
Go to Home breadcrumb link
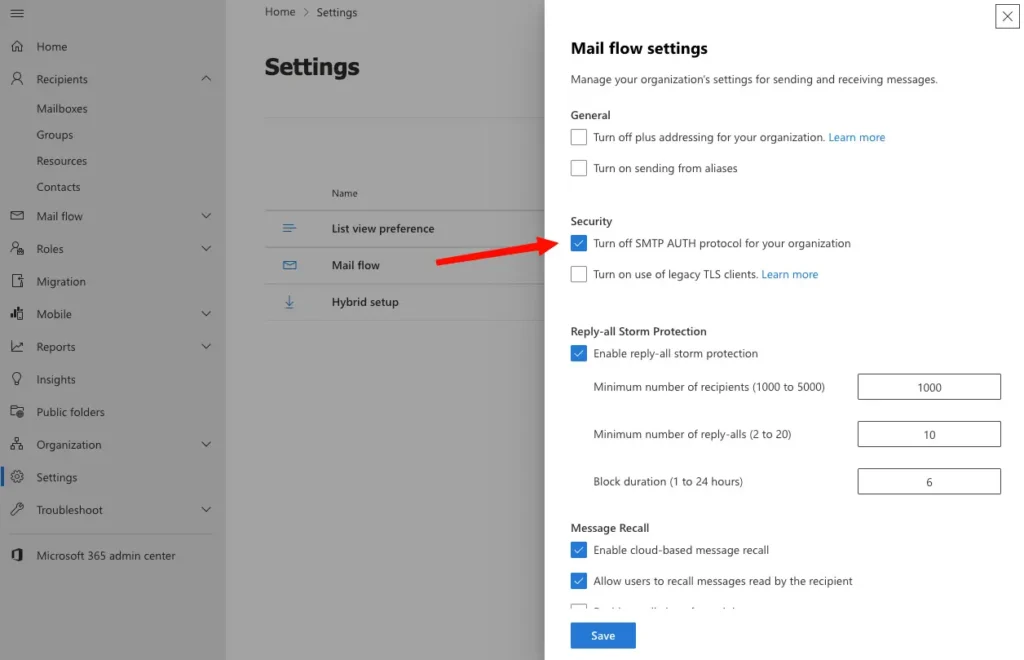280,12
